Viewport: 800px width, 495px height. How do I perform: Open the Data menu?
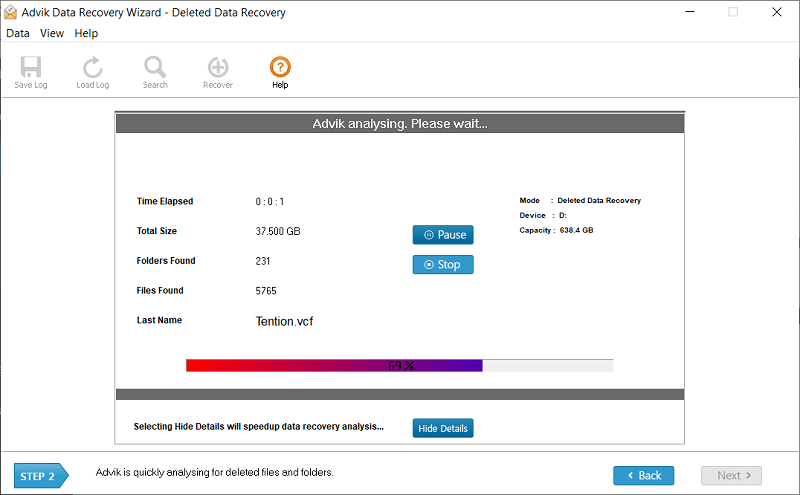17,33
